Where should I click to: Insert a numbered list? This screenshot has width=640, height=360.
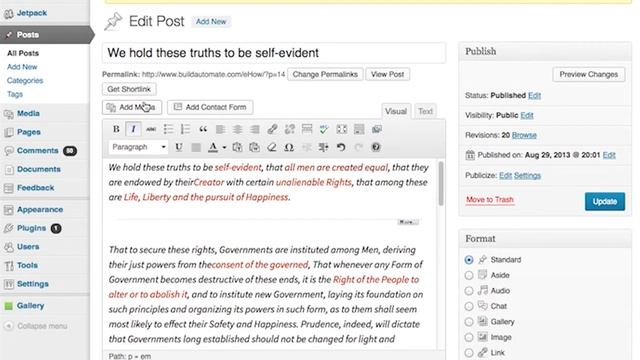click(185, 129)
